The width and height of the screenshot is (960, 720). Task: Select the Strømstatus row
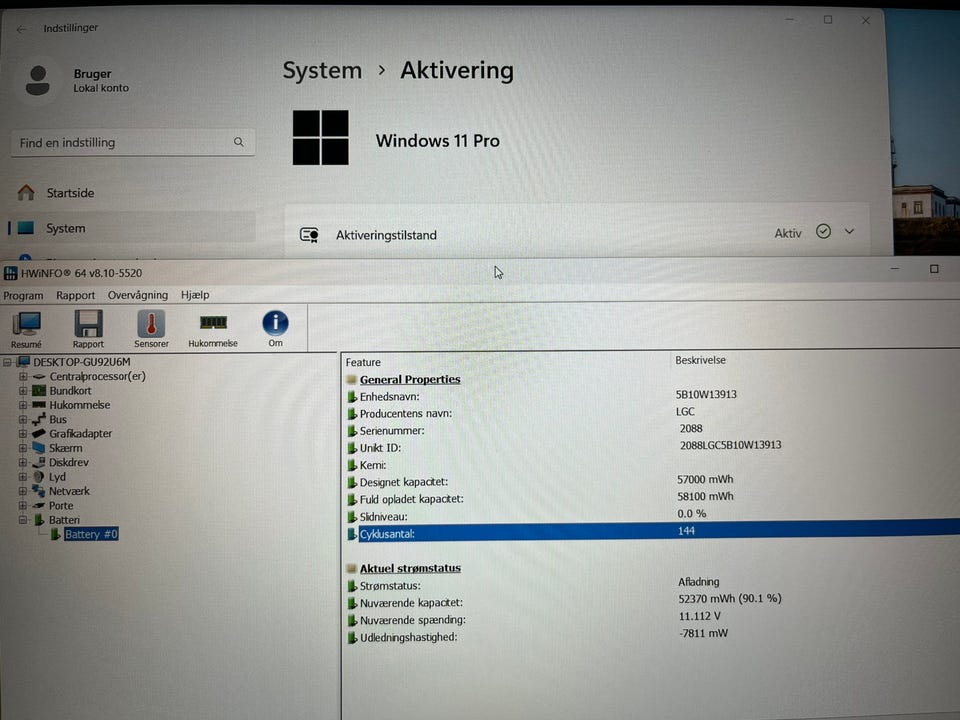[652, 585]
